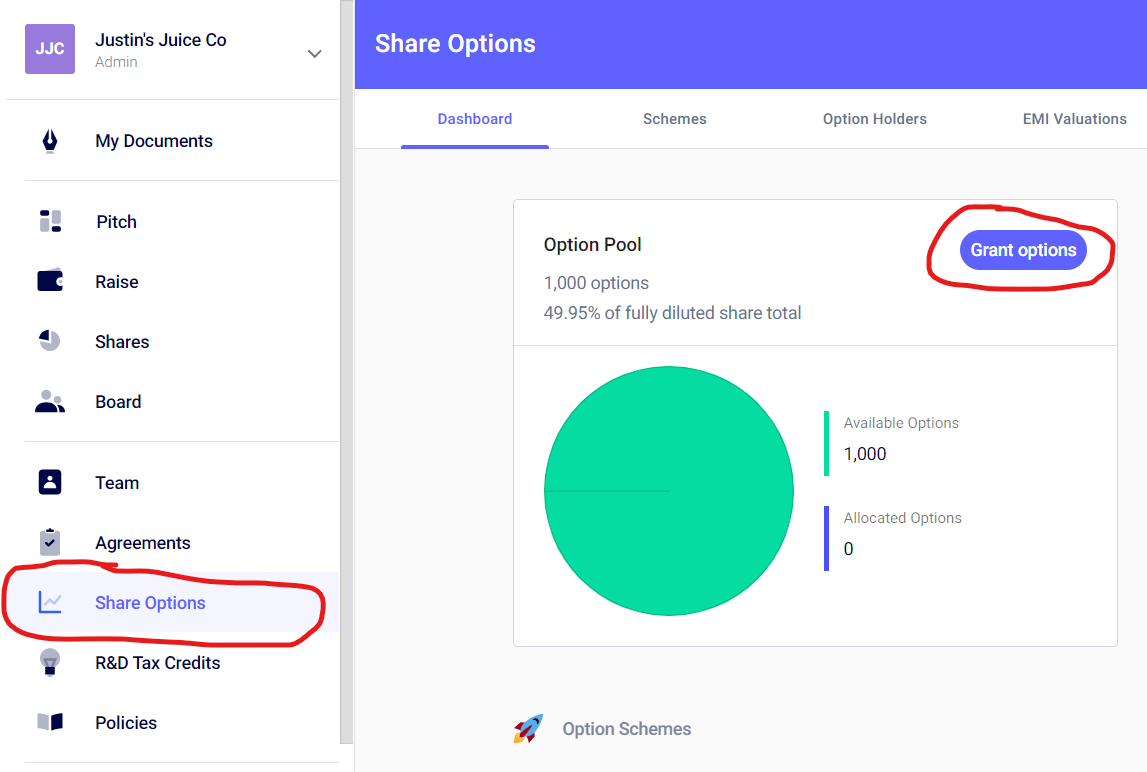
Task: Click the Option Schemes rocket icon
Action: click(x=529, y=729)
